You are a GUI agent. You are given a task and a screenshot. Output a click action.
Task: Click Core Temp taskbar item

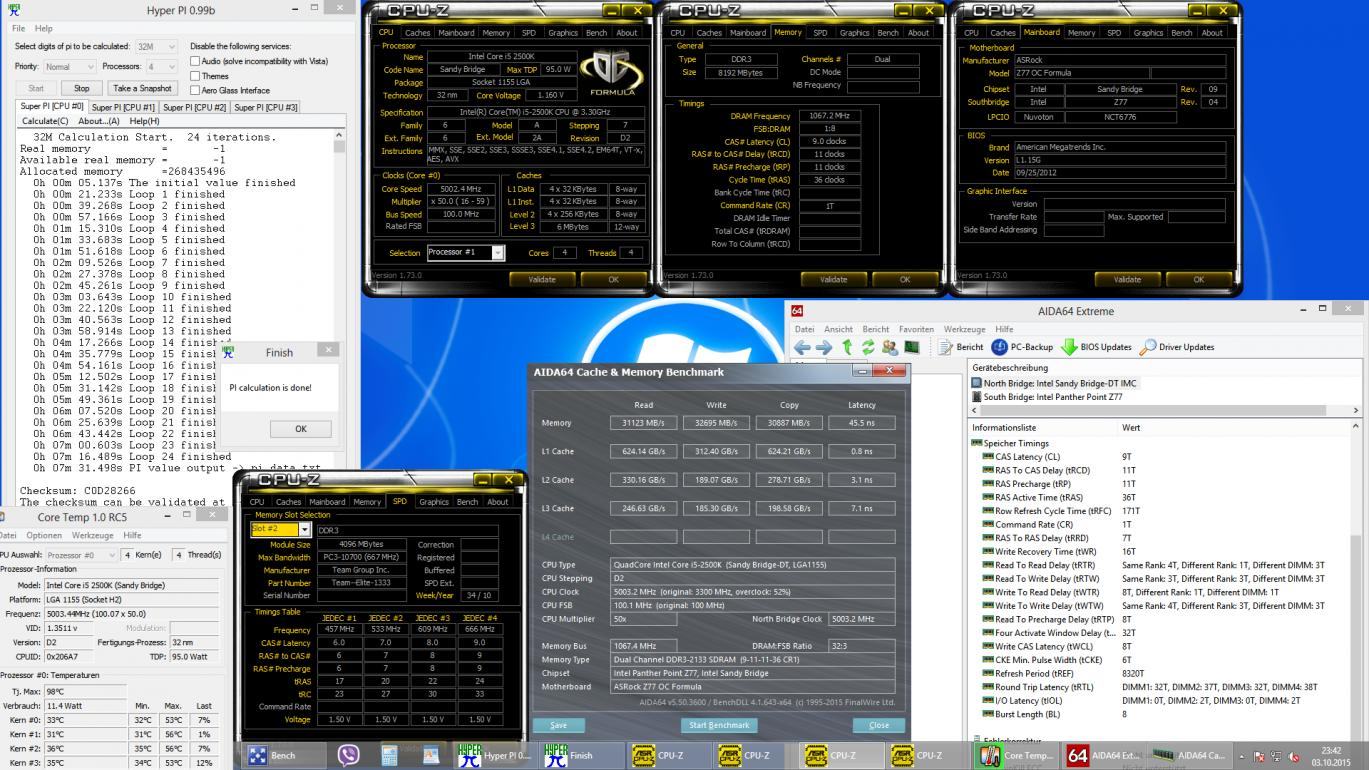pos(1016,756)
